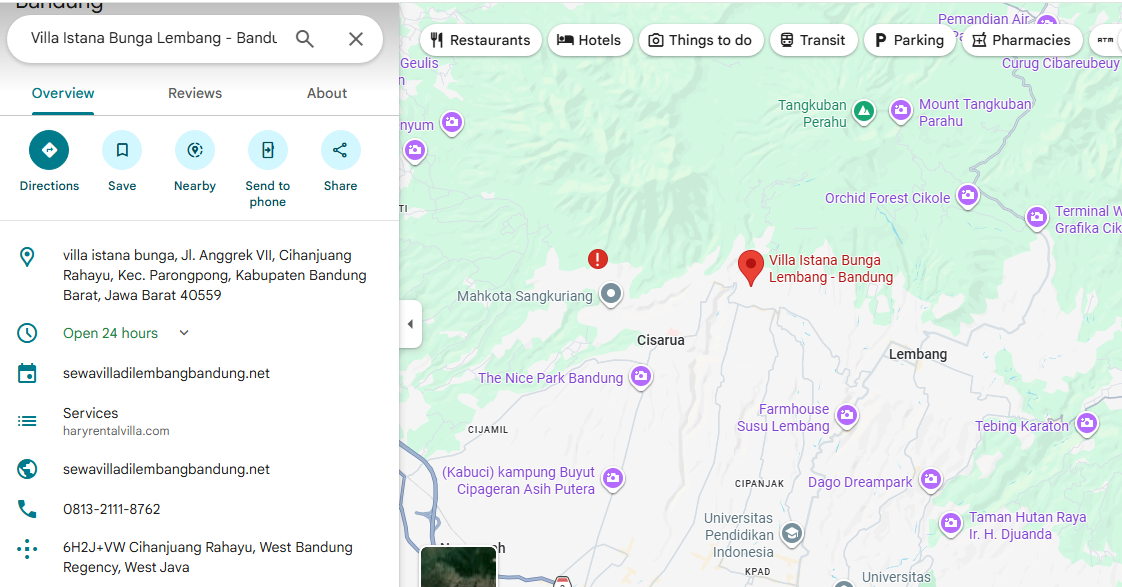Screen dimensions: 1122x587
Task: Open the About tab
Action: click(327, 93)
